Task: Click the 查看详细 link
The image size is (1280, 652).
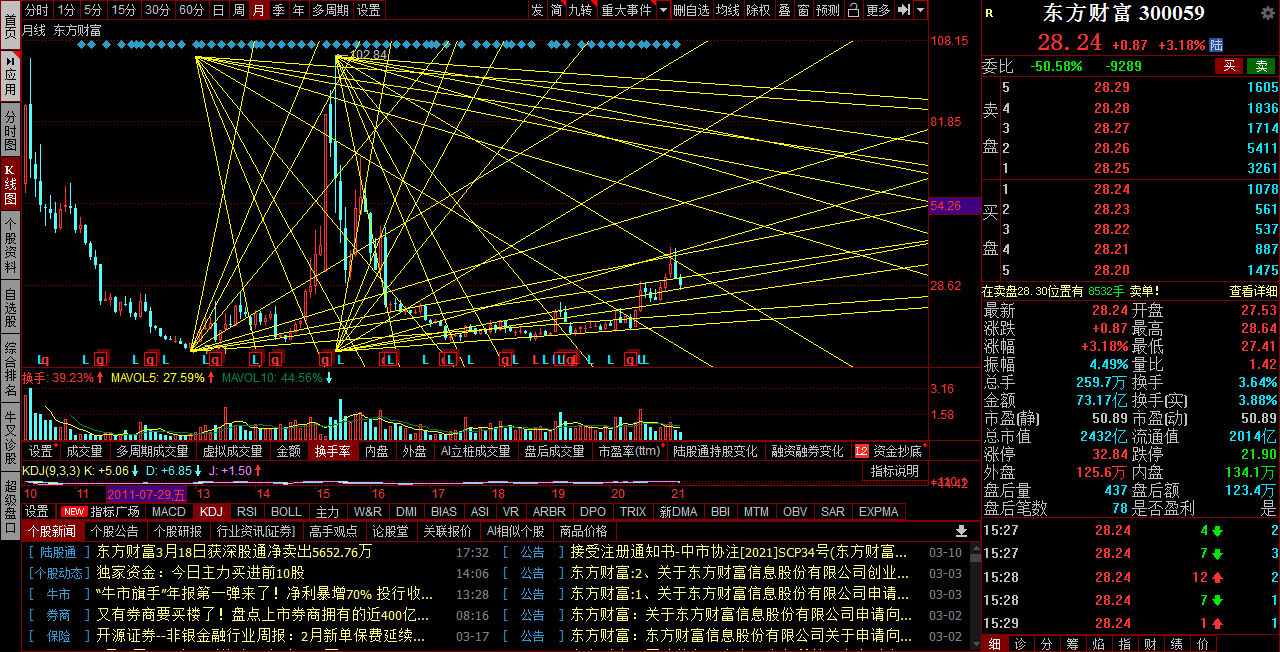Action: [x=1253, y=292]
